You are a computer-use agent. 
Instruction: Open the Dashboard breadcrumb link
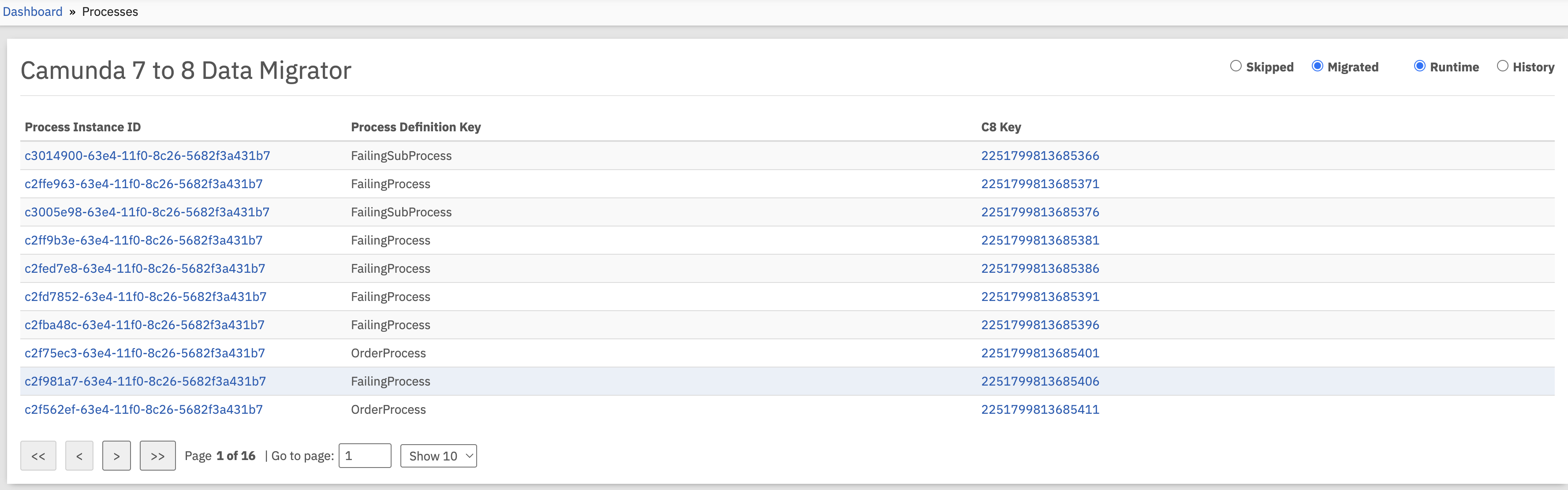pos(33,11)
